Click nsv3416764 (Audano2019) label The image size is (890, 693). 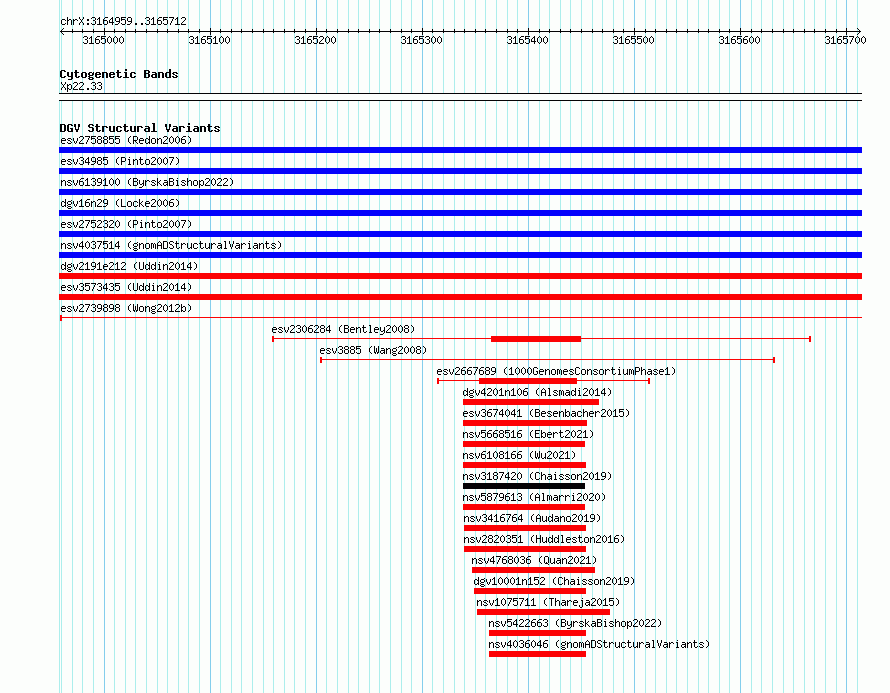pyautogui.click(x=532, y=518)
